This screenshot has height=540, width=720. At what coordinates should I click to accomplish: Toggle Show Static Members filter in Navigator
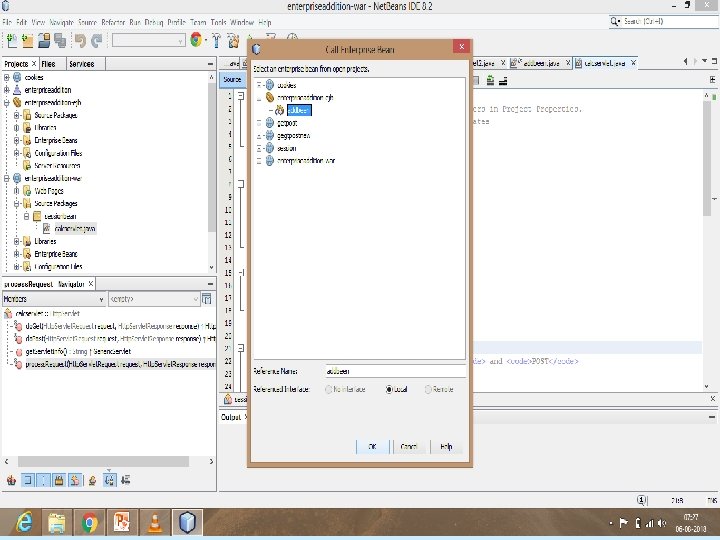(43, 480)
